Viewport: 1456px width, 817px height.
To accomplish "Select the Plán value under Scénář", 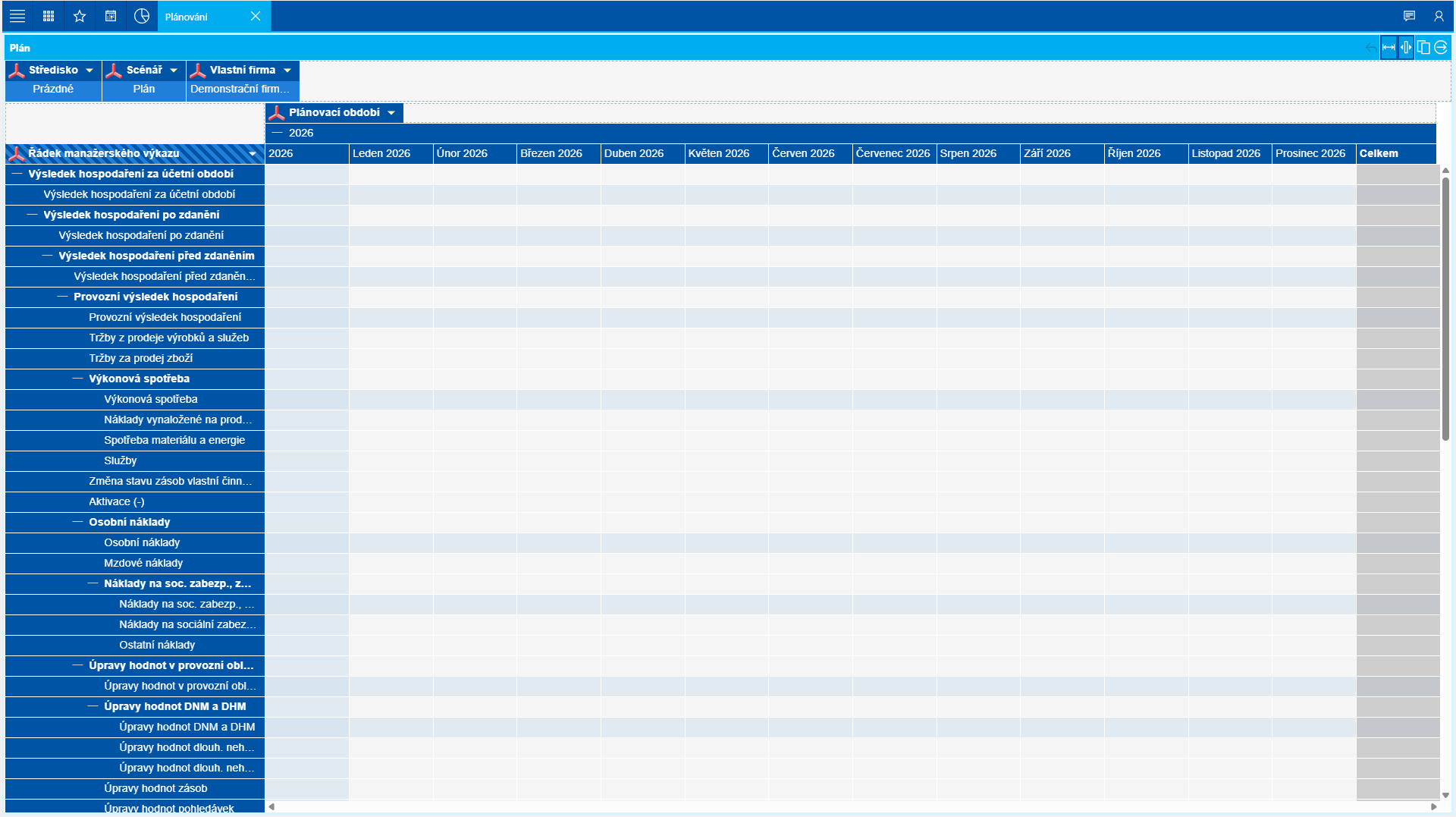I will click(x=144, y=90).
